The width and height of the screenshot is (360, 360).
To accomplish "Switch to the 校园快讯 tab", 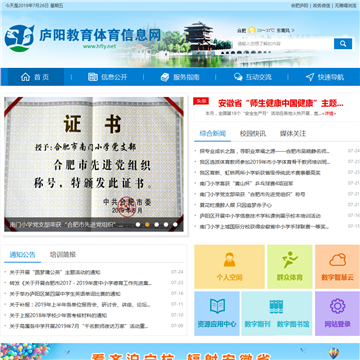I will pyautogui.click(x=253, y=134).
